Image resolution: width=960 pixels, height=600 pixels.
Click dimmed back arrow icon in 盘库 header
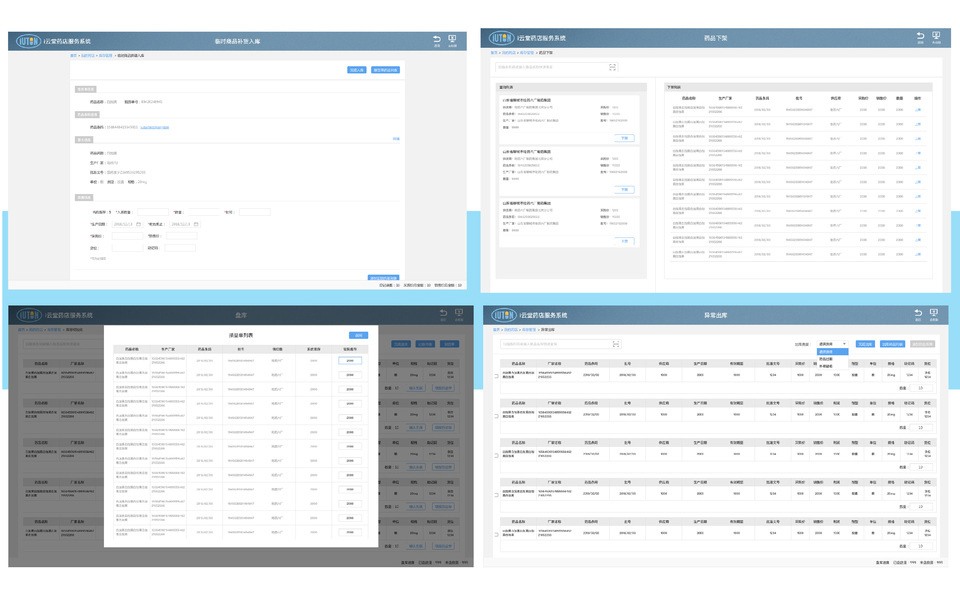(x=443, y=313)
